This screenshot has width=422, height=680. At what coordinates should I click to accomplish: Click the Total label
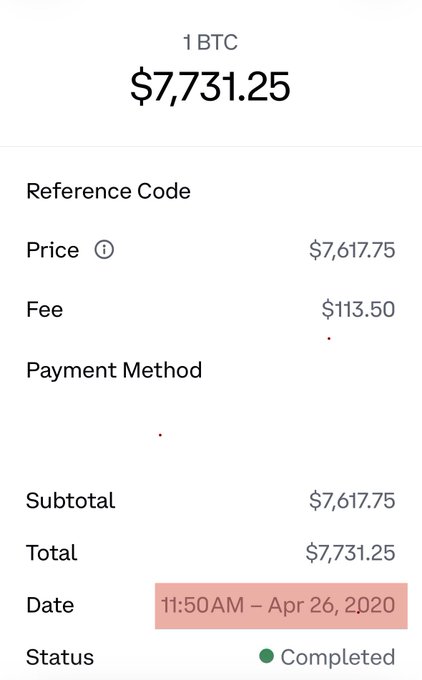tap(52, 553)
